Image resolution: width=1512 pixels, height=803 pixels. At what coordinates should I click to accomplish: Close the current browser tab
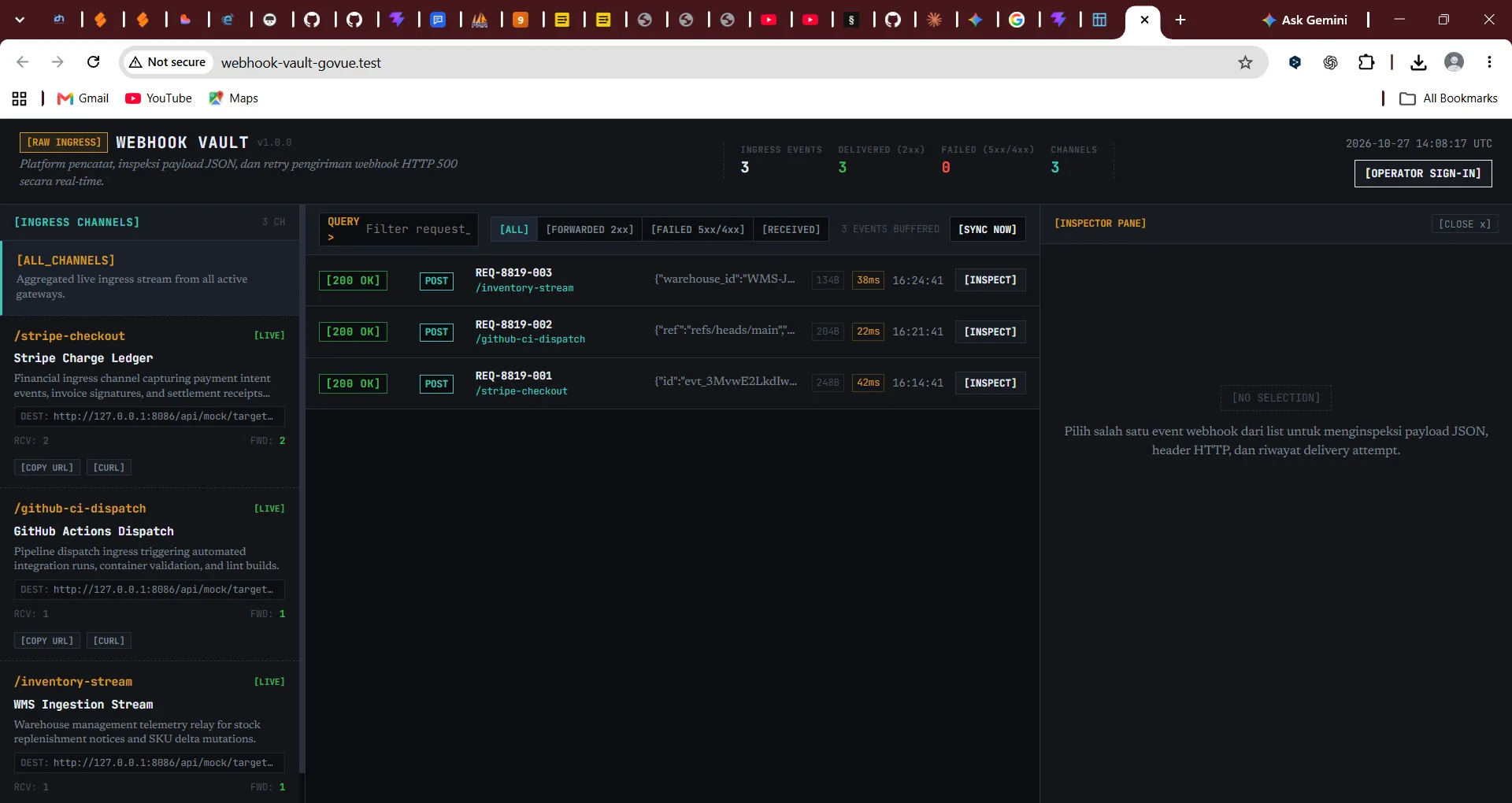tap(1145, 20)
